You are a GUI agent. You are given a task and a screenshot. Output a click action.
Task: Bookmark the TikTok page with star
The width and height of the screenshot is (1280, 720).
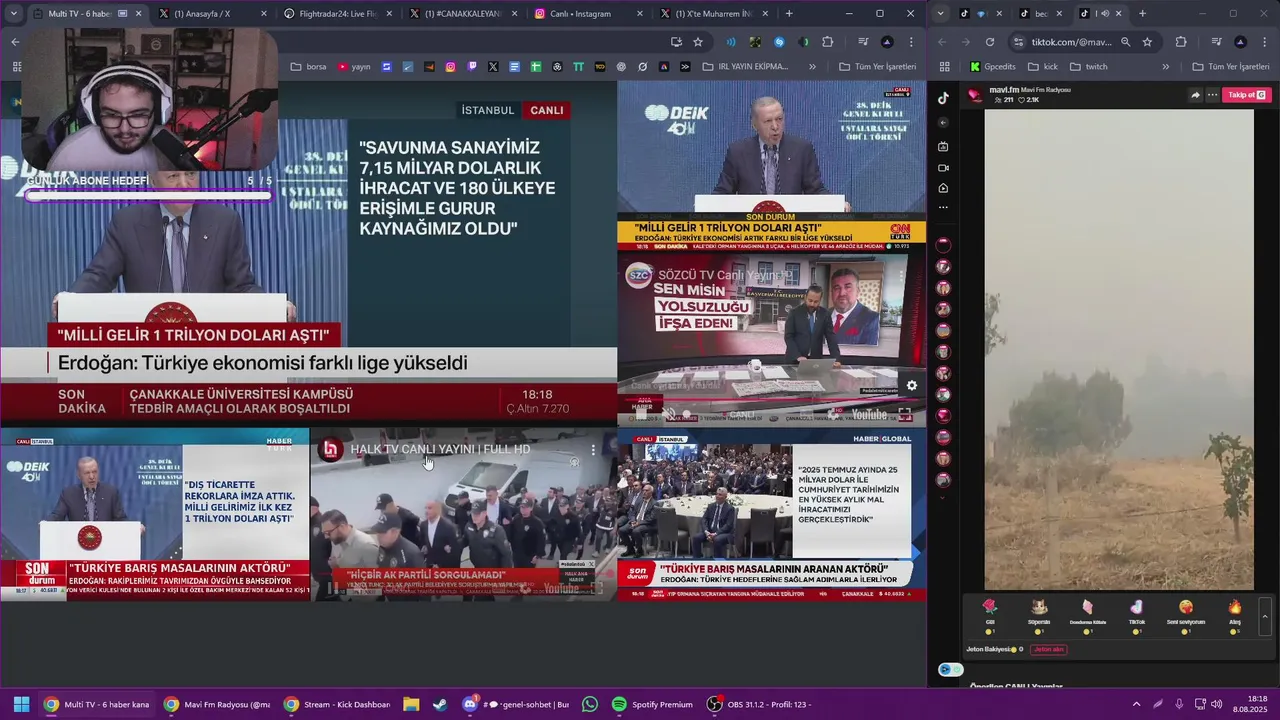1147,42
